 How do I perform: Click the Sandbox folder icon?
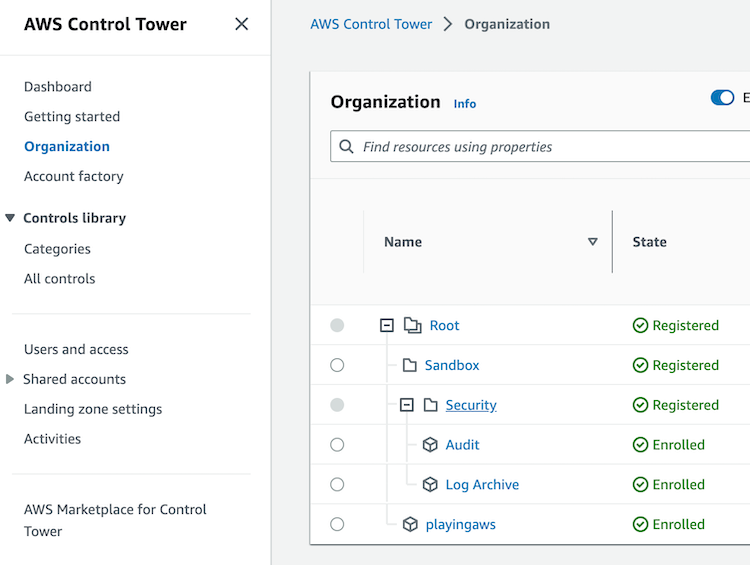[409, 365]
